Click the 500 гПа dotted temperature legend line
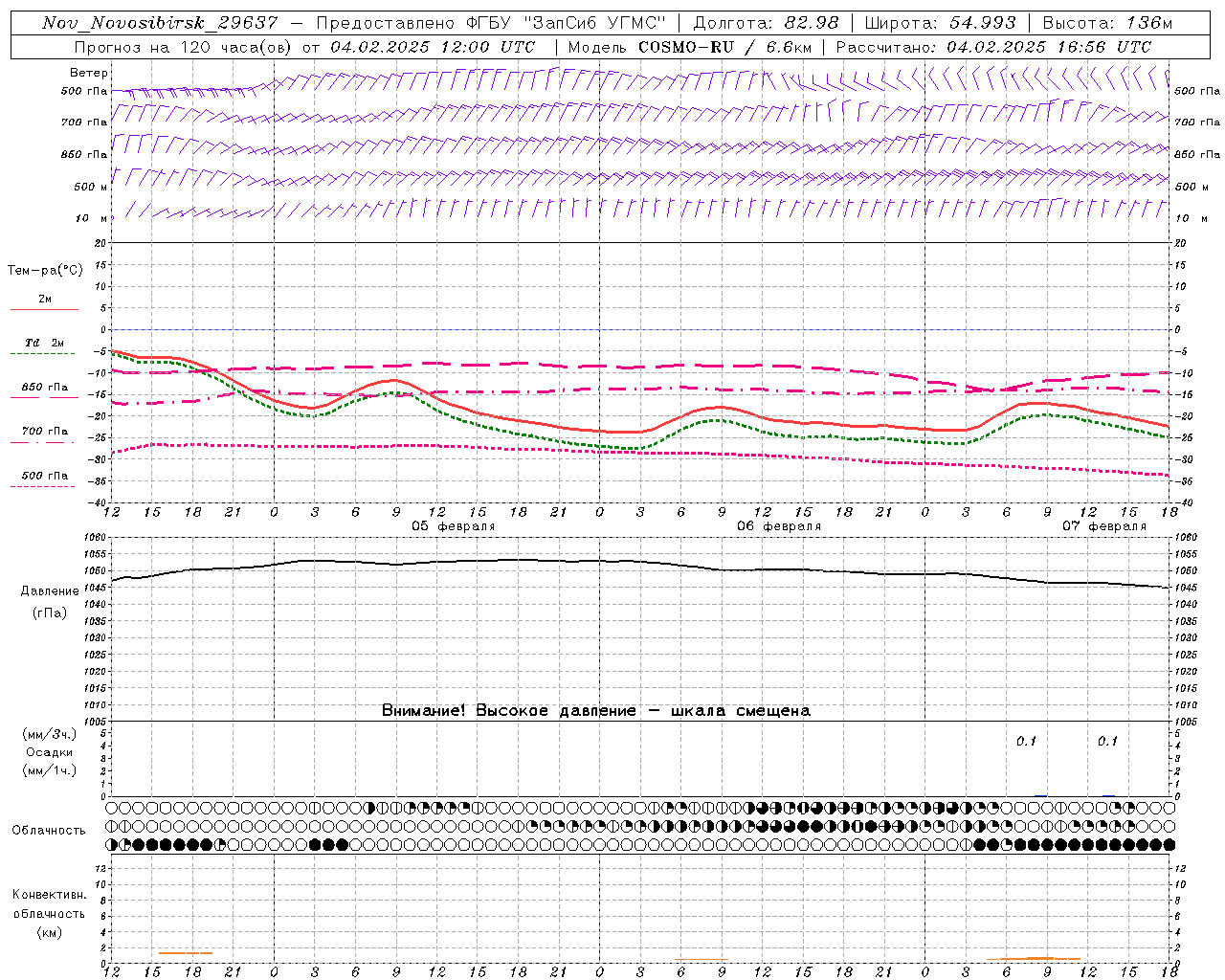Image resolution: width=1225 pixels, height=980 pixels. [x=42, y=487]
